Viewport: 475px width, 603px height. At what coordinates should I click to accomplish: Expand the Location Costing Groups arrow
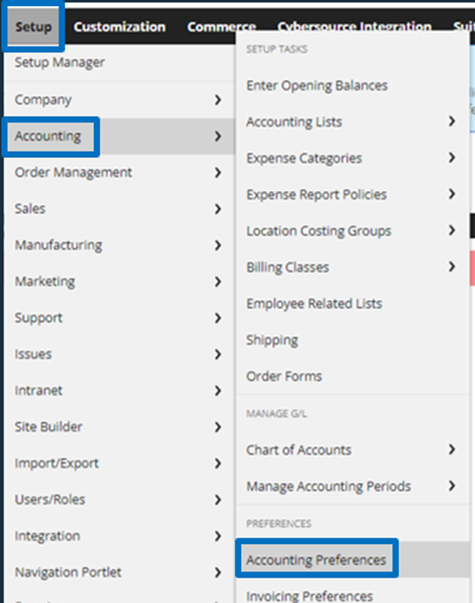pos(452,230)
